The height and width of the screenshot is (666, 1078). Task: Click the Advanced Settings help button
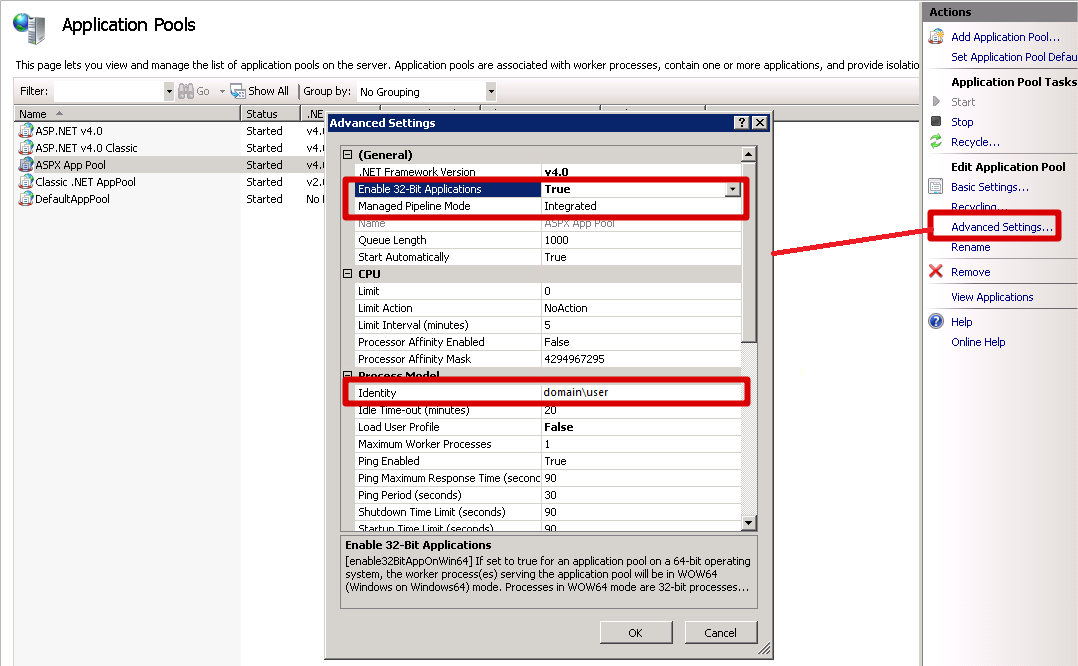pyautogui.click(x=741, y=122)
